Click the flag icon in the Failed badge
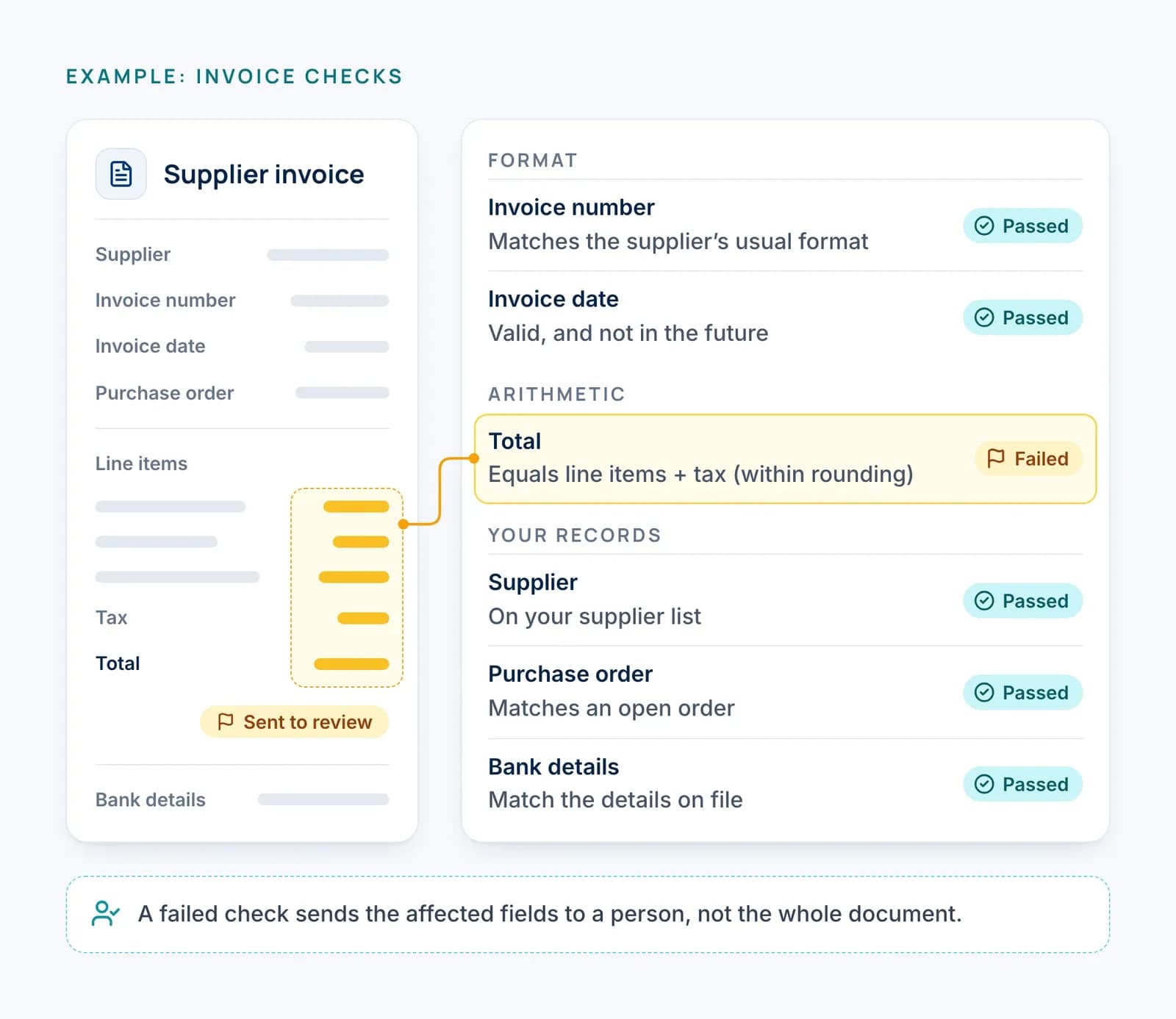Viewport: 1176px width, 1019px height. pos(996,458)
